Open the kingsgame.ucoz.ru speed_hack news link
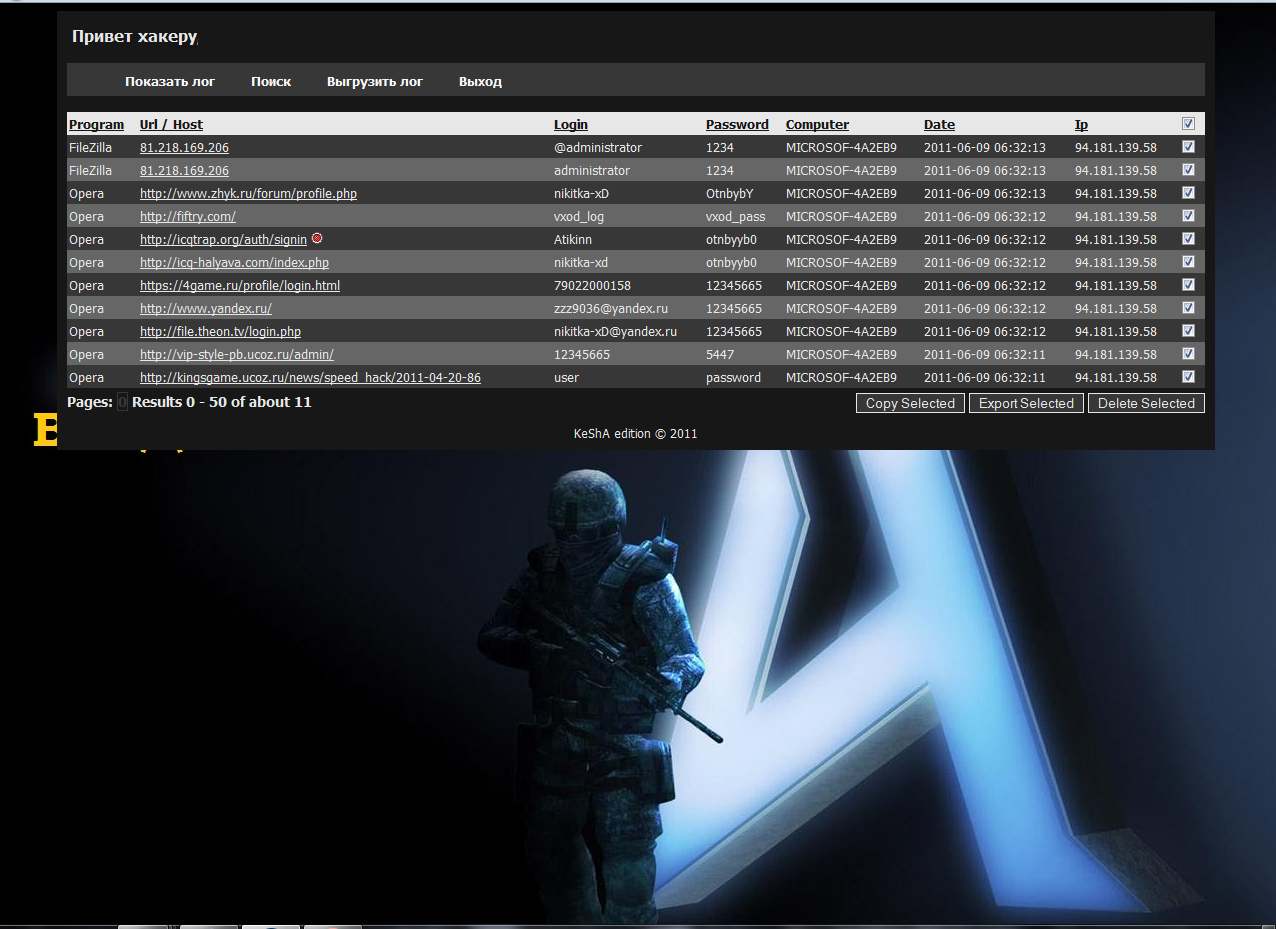1276x929 pixels. click(x=310, y=378)
